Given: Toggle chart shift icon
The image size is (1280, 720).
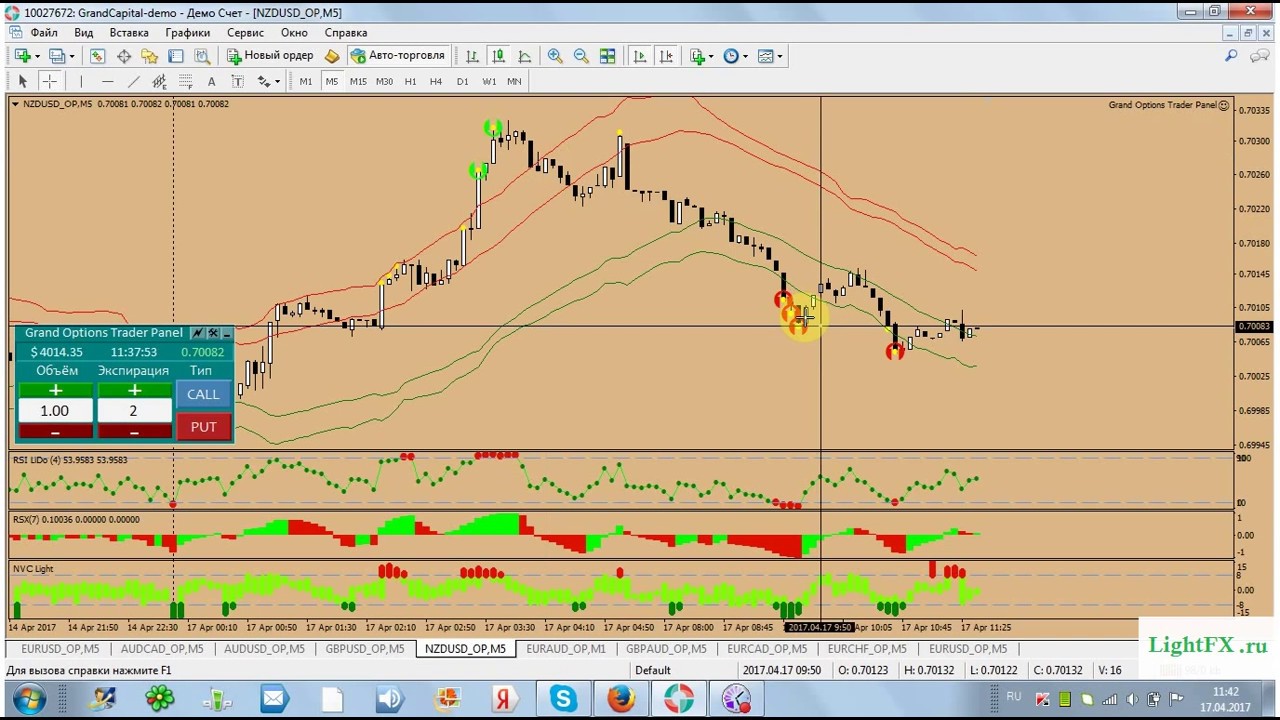Looking at the screenshot, I should (x=666, y=56).
